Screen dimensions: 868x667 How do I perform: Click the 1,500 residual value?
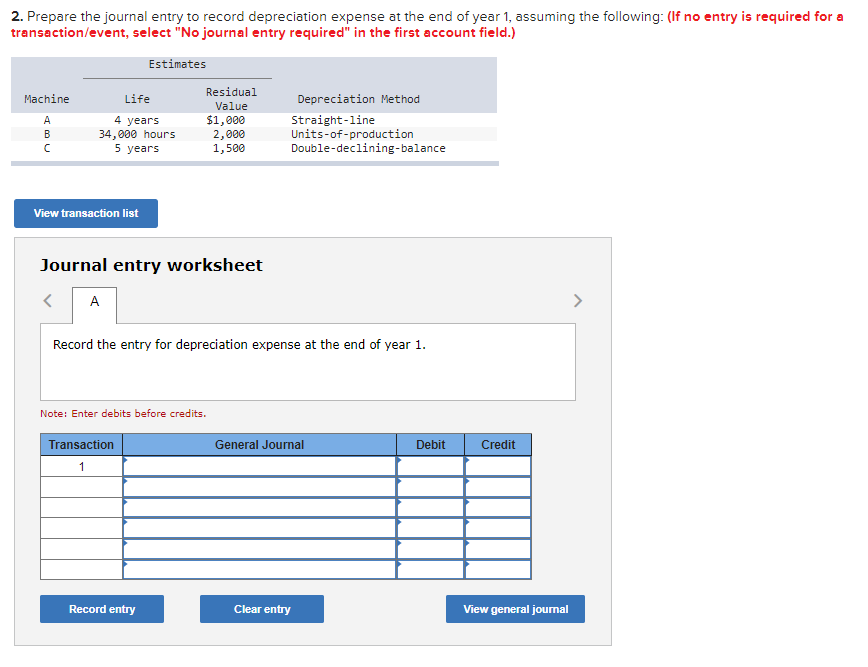pyautogui.click(x=229, y=148)
